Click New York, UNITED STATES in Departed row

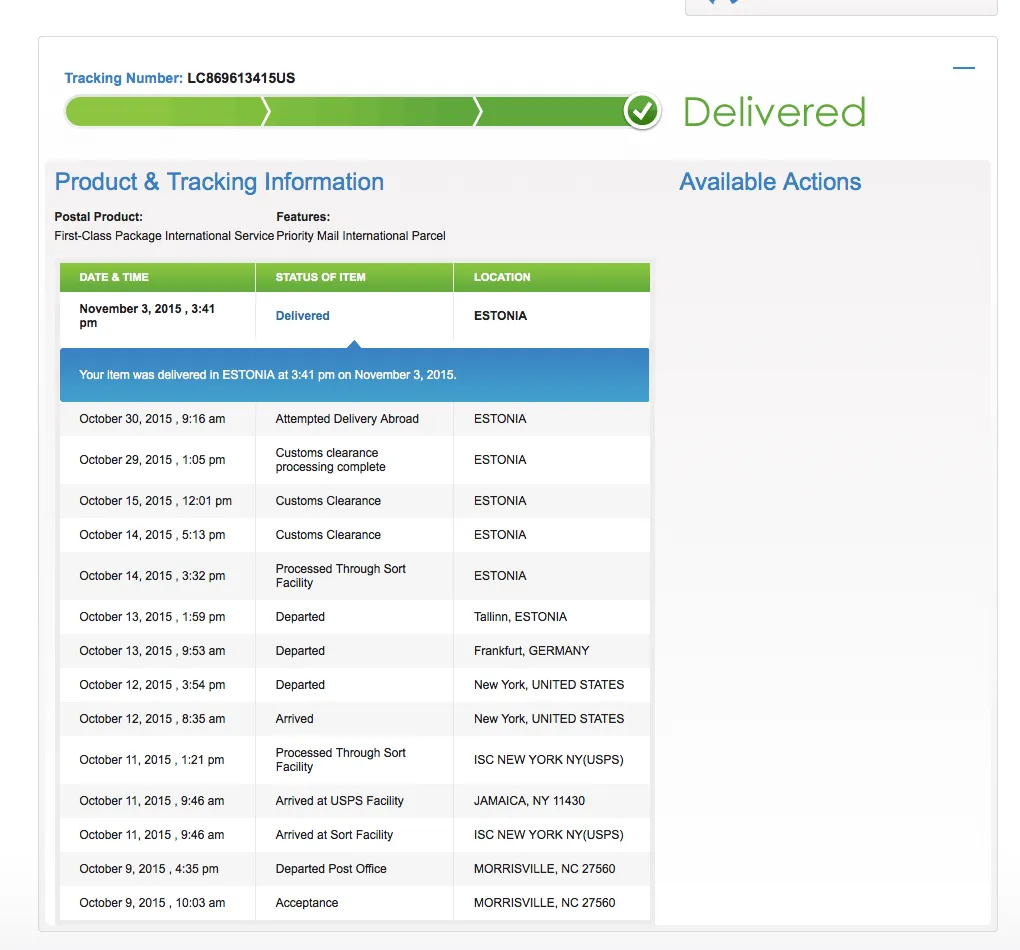[548, 685]
